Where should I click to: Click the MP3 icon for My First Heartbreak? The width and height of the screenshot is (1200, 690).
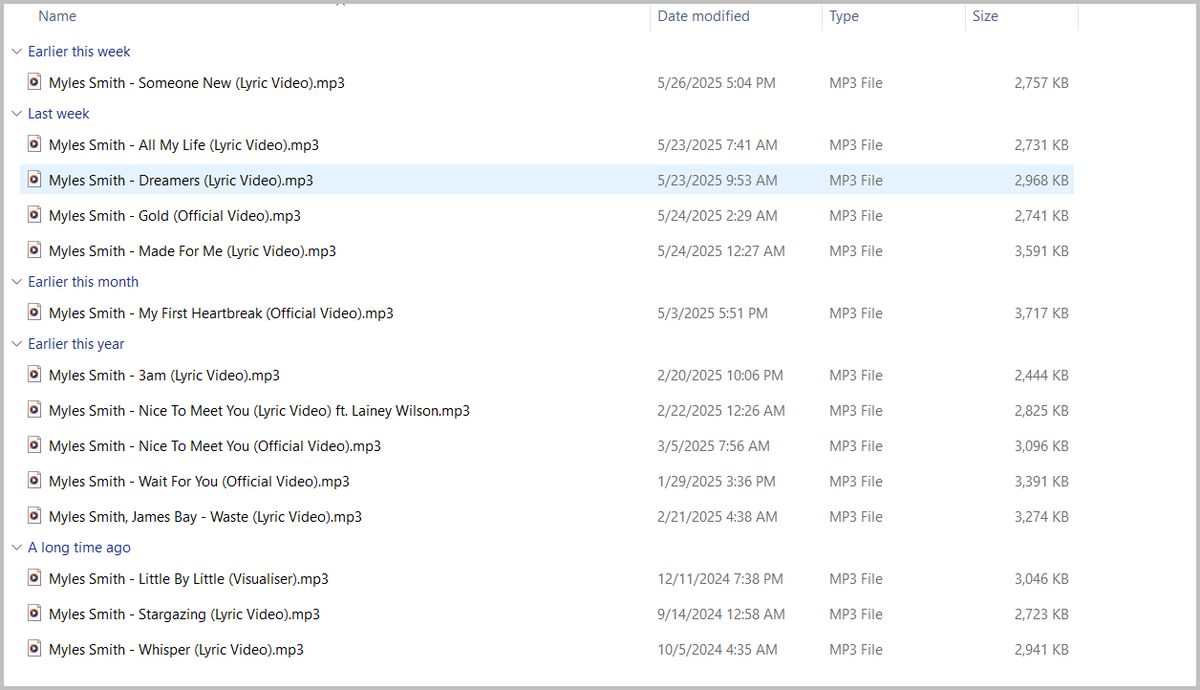tap(34, 312)
